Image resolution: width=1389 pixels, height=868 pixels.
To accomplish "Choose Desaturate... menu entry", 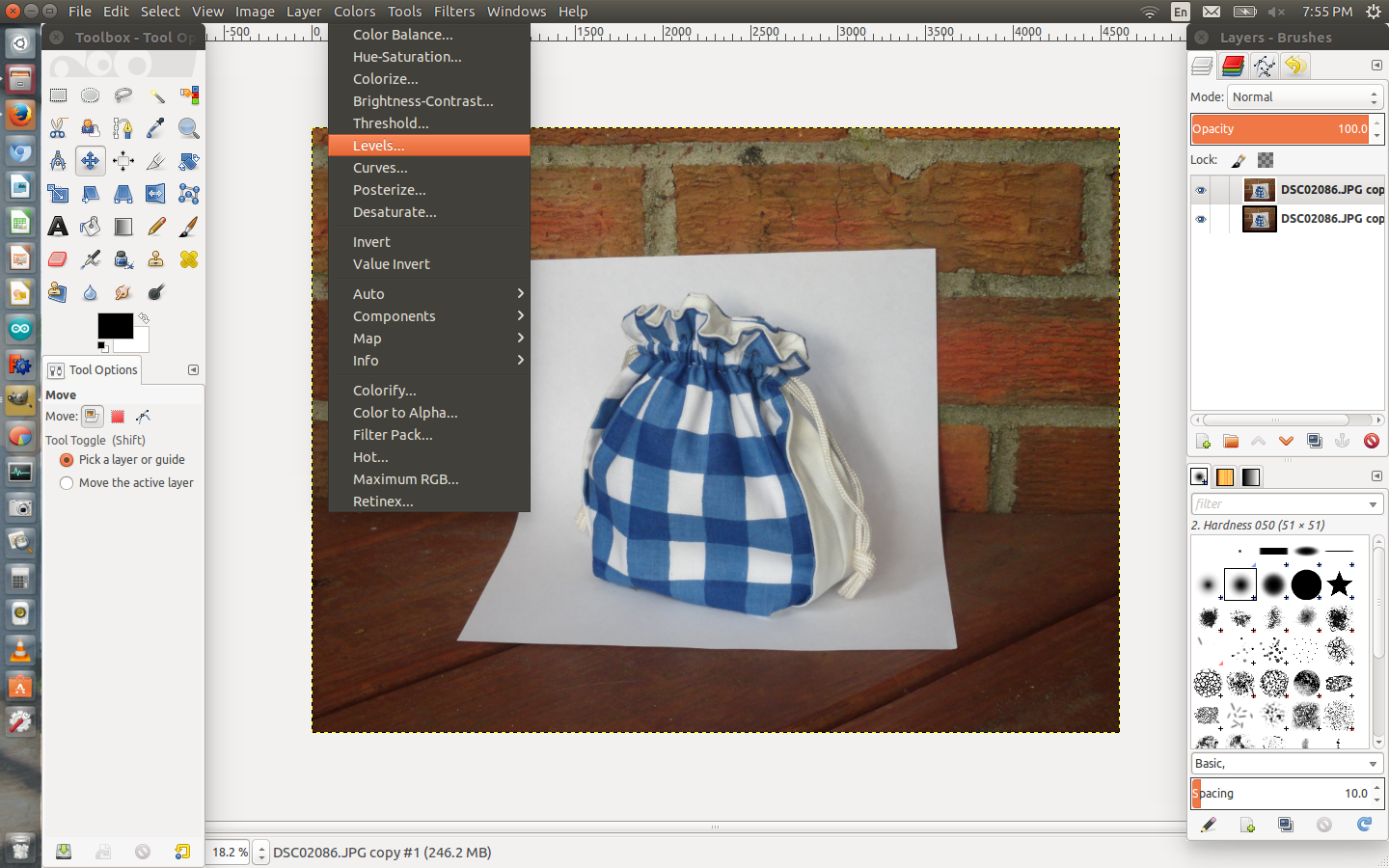I will (429, 212).
